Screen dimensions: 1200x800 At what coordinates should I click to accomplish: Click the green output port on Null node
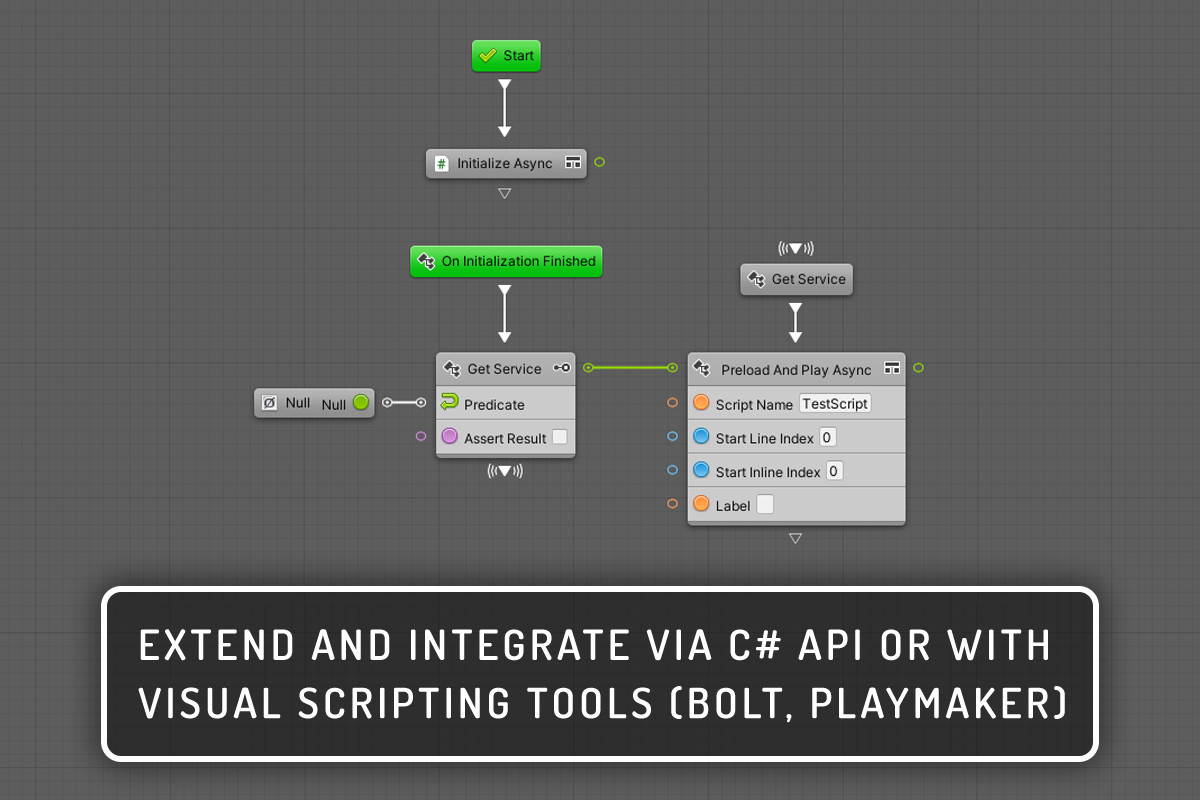(360, 403)
